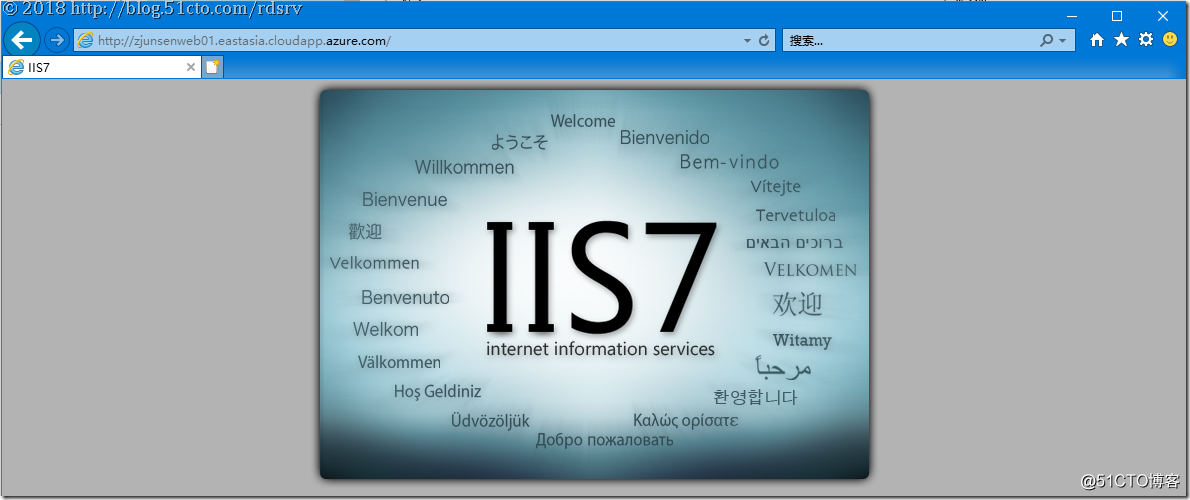Close the IIS7 tab

(190, 67)
